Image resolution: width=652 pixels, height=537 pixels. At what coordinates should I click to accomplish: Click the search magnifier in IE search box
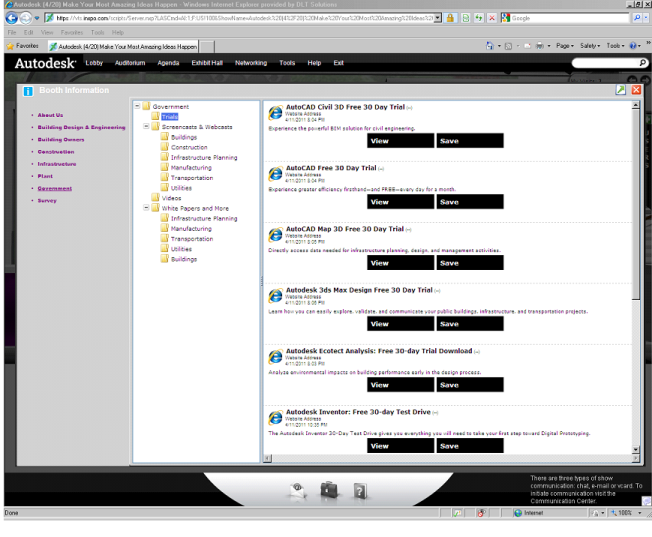[637, 18]
